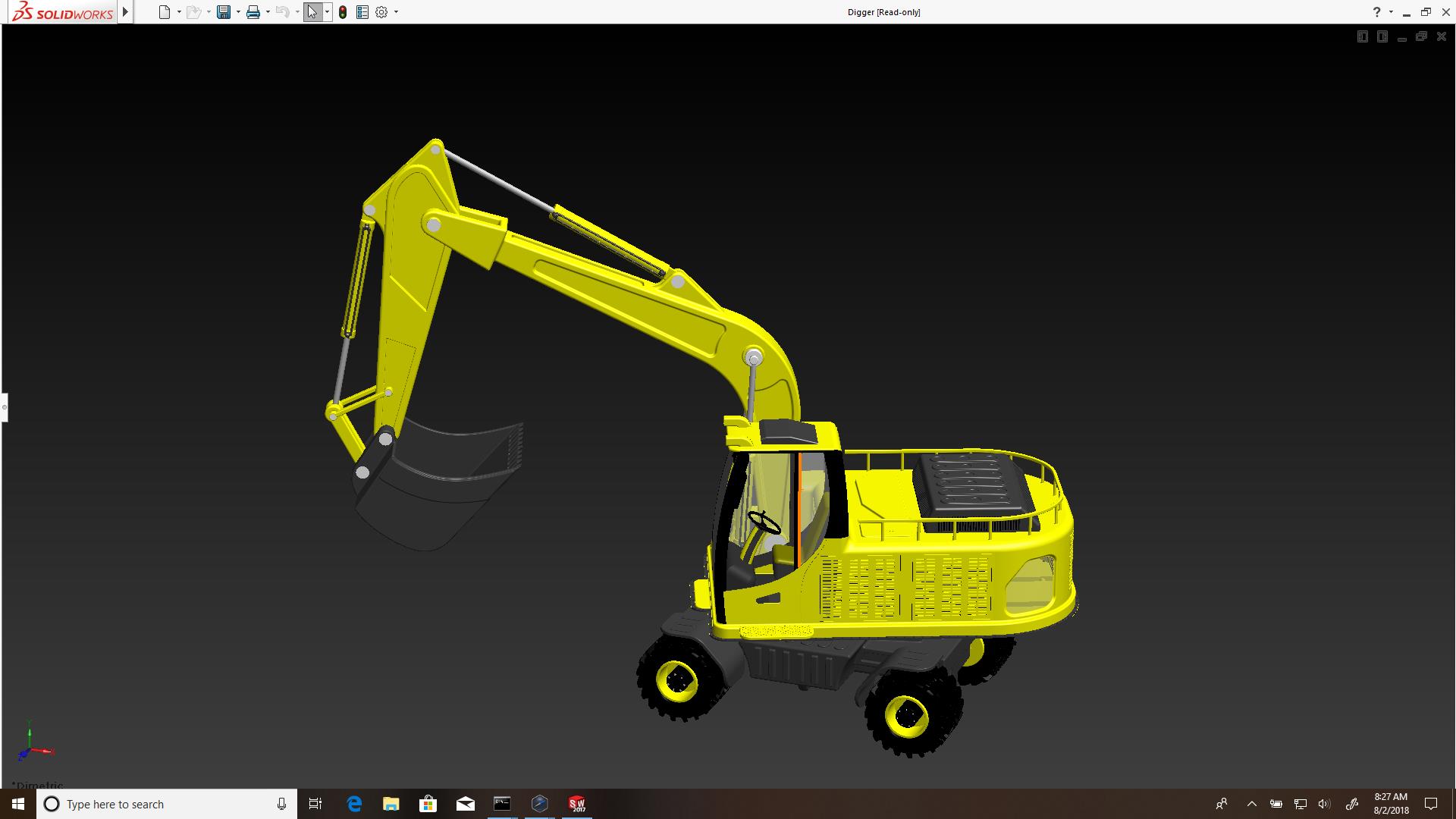
Task: Click the Rebuild traffic light icon
Action: click(343, 12)
